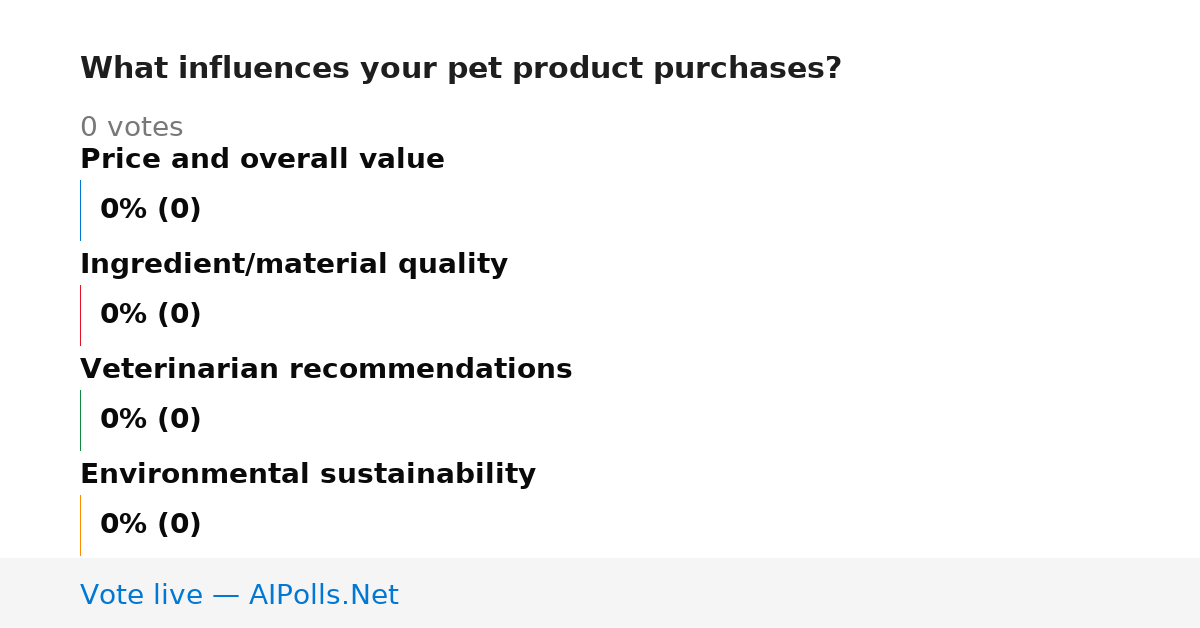Click the blue bar for Price and value

coord(80,210)
